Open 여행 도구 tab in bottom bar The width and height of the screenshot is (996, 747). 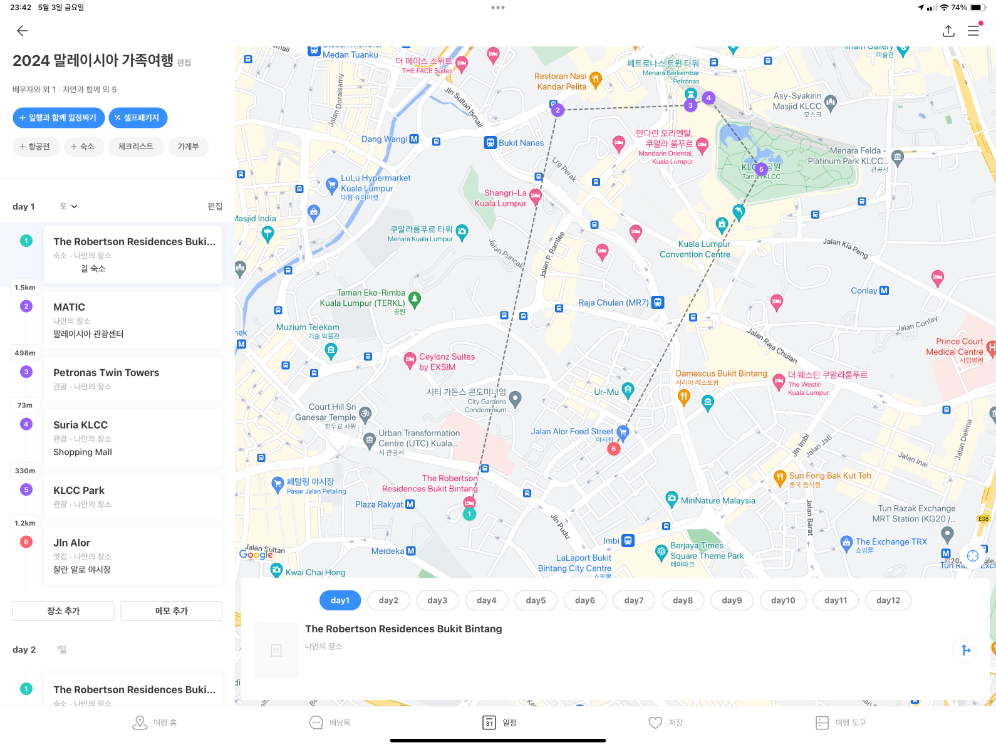tap(840, 723)
